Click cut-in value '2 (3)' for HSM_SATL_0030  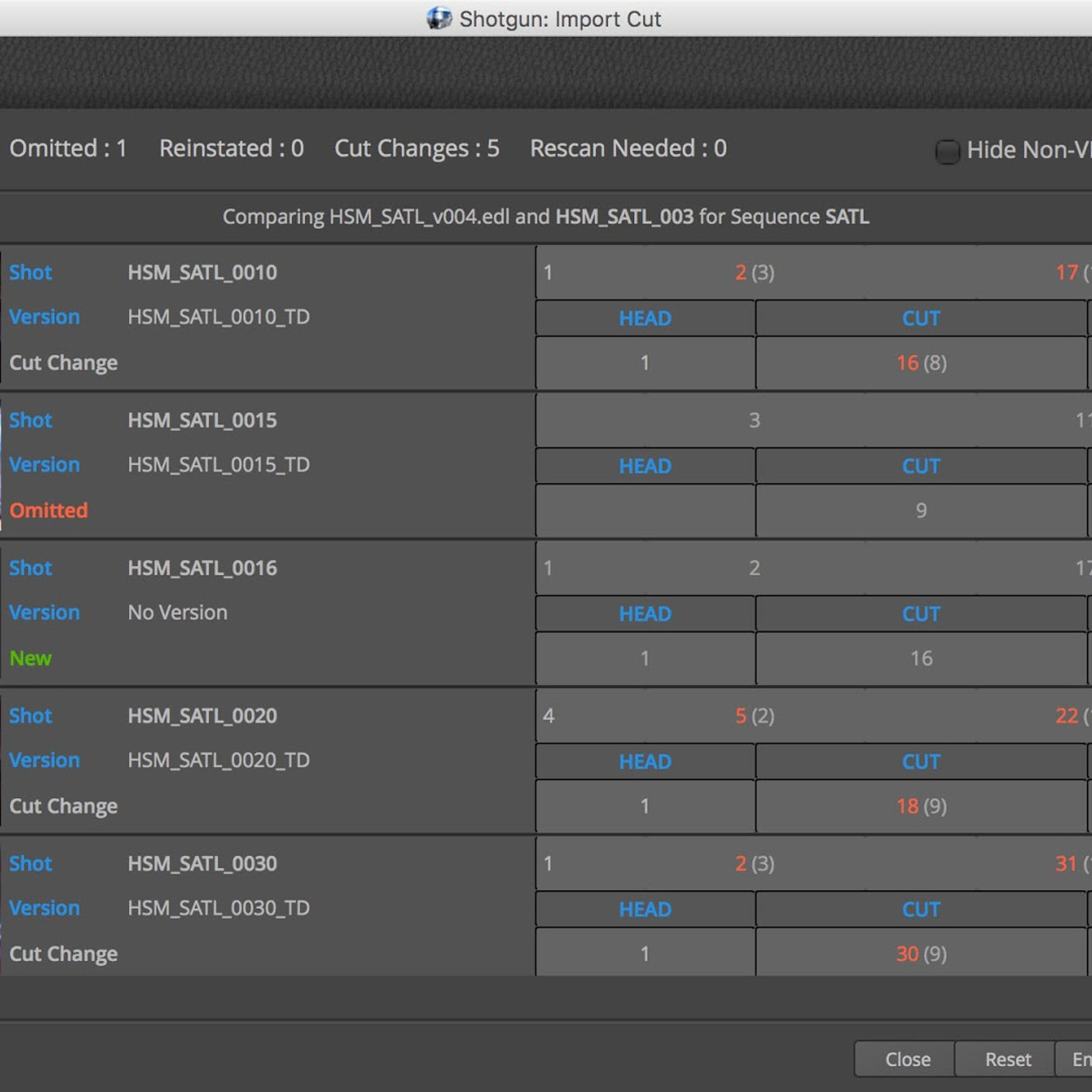[x=754, y=863]
